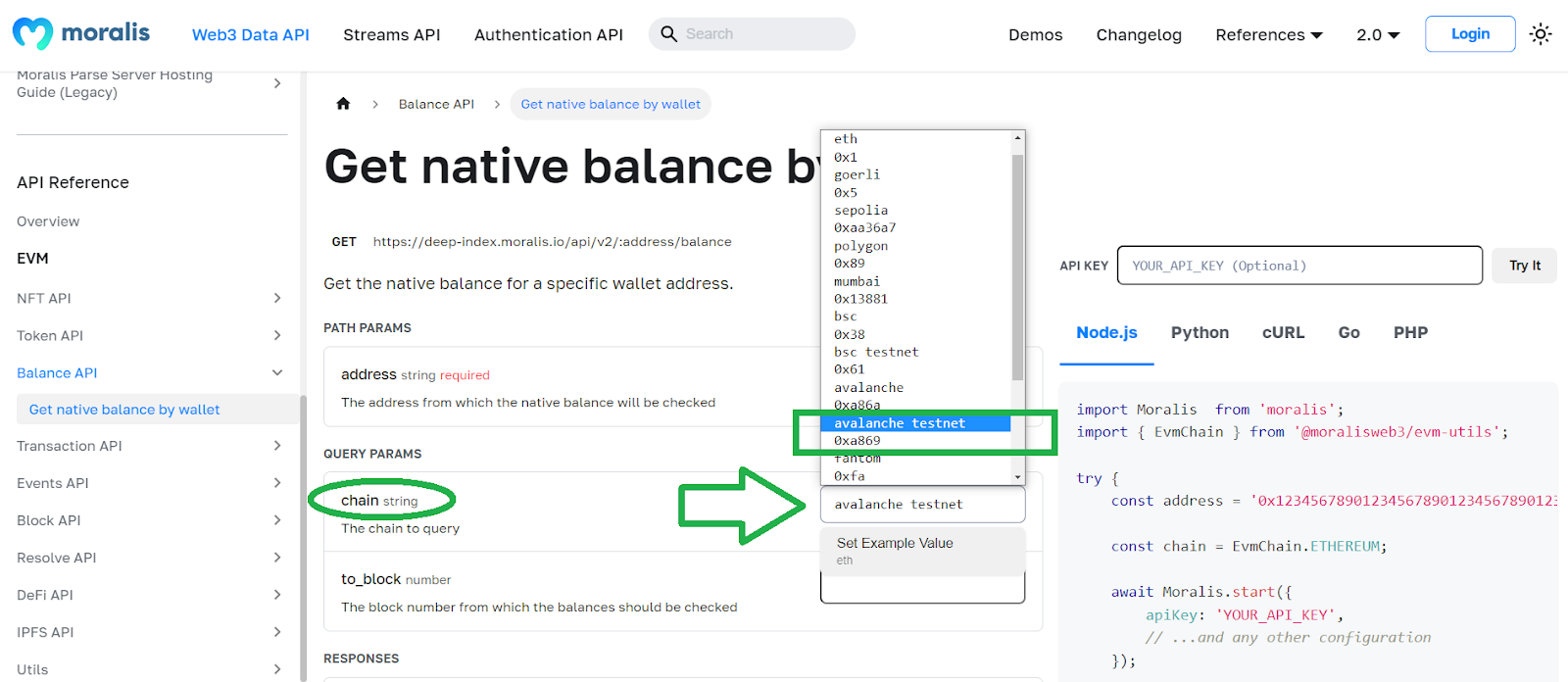Open the 2.0 version dropdown
The width and height of the screenshot is (1568, 682).
[1378, 35]
